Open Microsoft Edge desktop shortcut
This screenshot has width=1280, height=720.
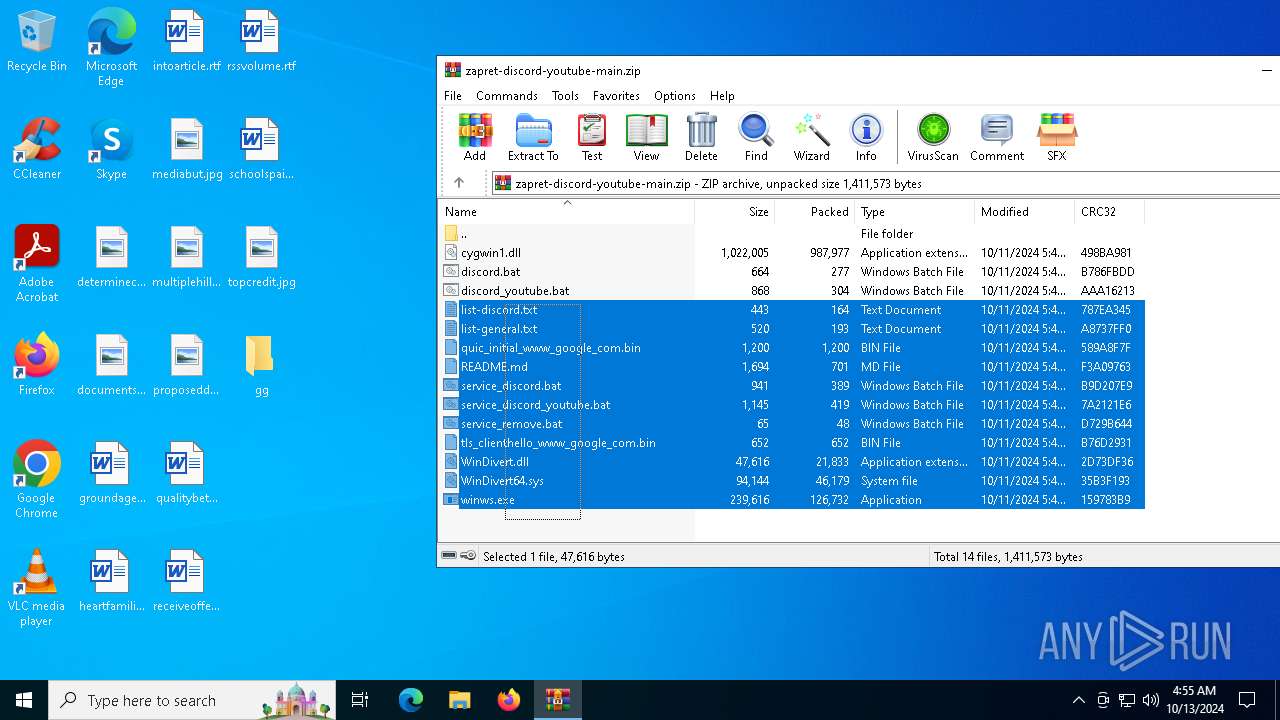coord(111,48)
